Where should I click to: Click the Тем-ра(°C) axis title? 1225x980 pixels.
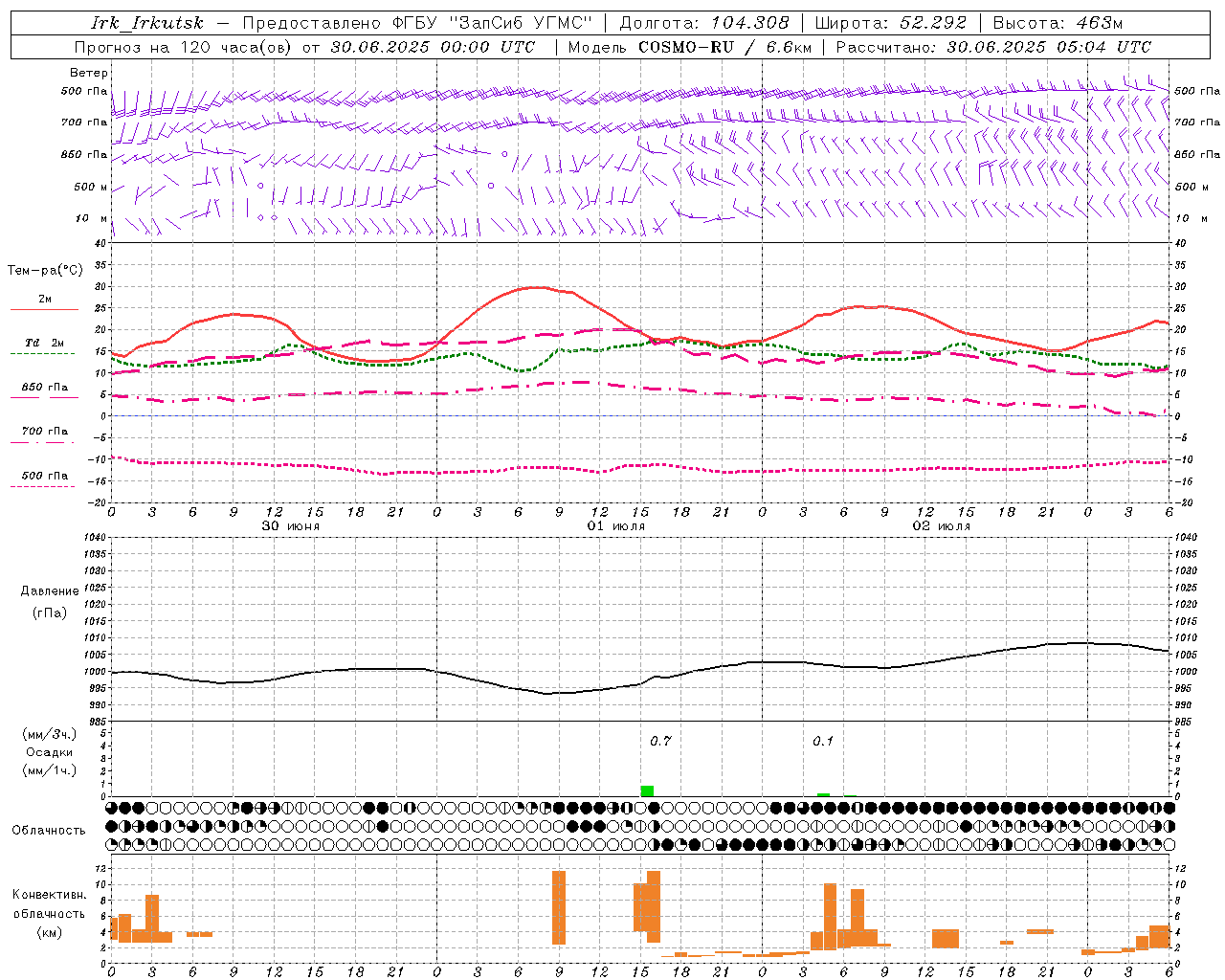click(x=45, y=271)
